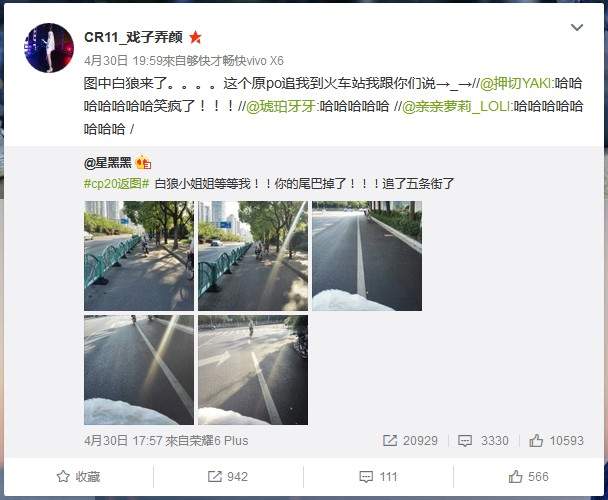Image resolution: width=608 pixels, height=500 pixels.
Task: Open the @押切YAKI mention link
Action: click(x=517, y=83)
